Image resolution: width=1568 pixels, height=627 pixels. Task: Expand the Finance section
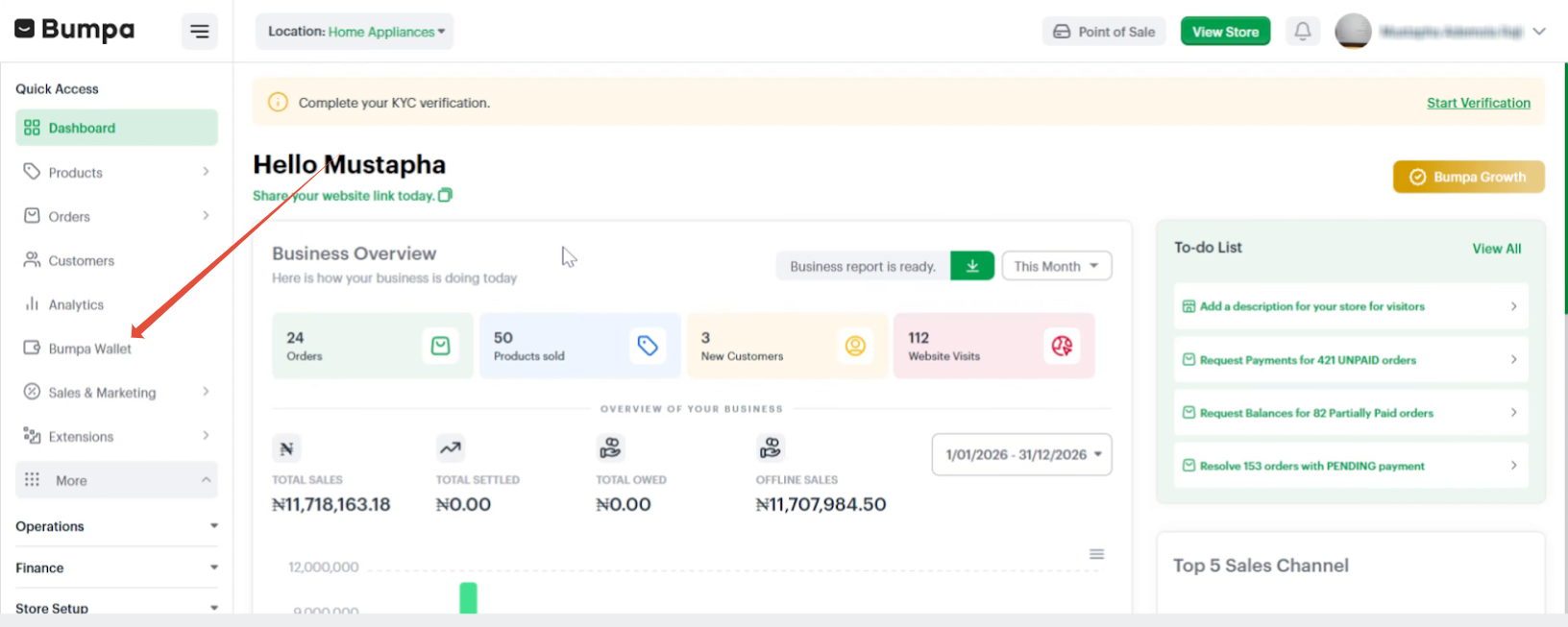point(116,567)
